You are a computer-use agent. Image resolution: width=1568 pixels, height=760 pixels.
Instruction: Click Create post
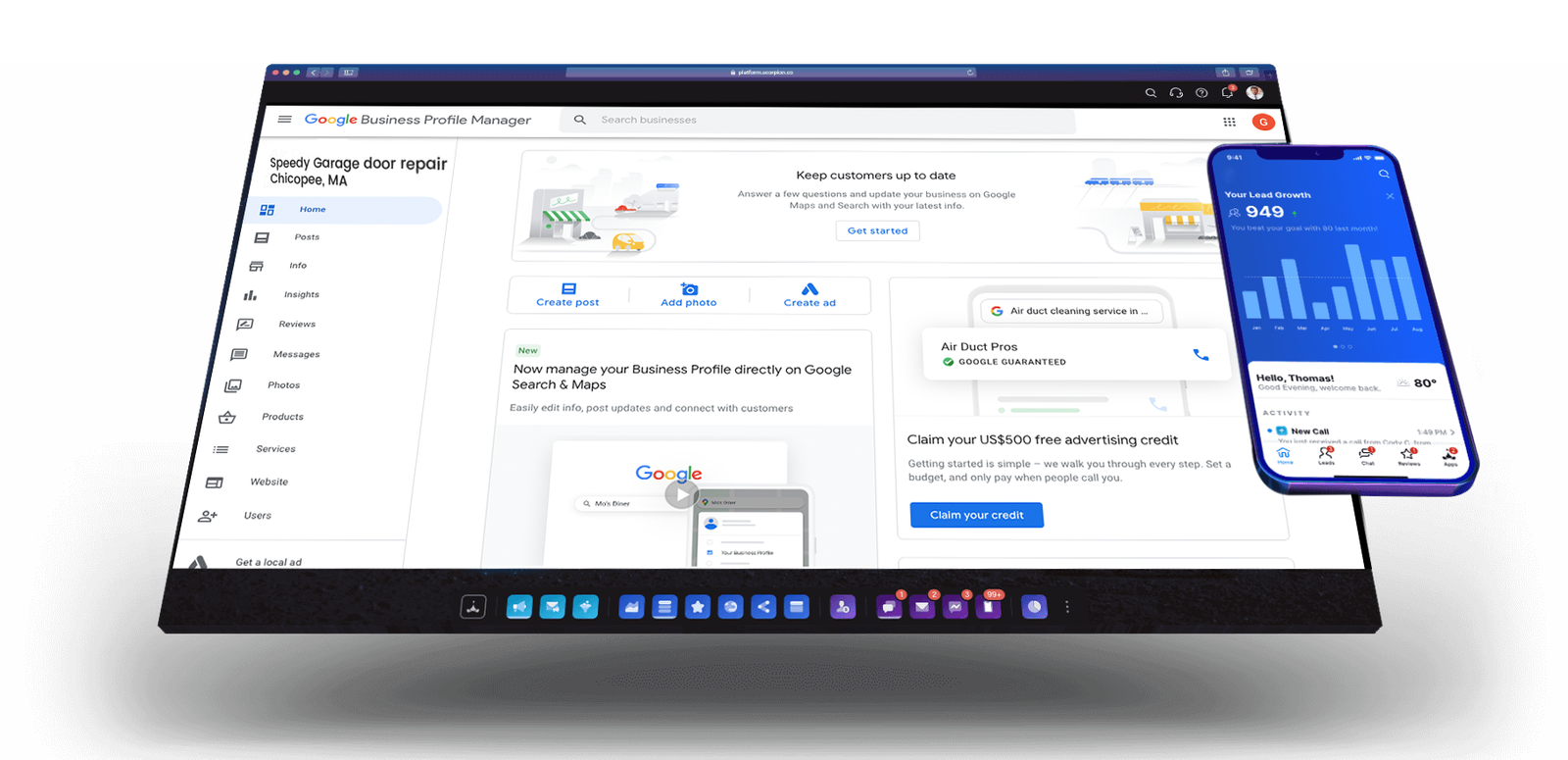point(568,295)
